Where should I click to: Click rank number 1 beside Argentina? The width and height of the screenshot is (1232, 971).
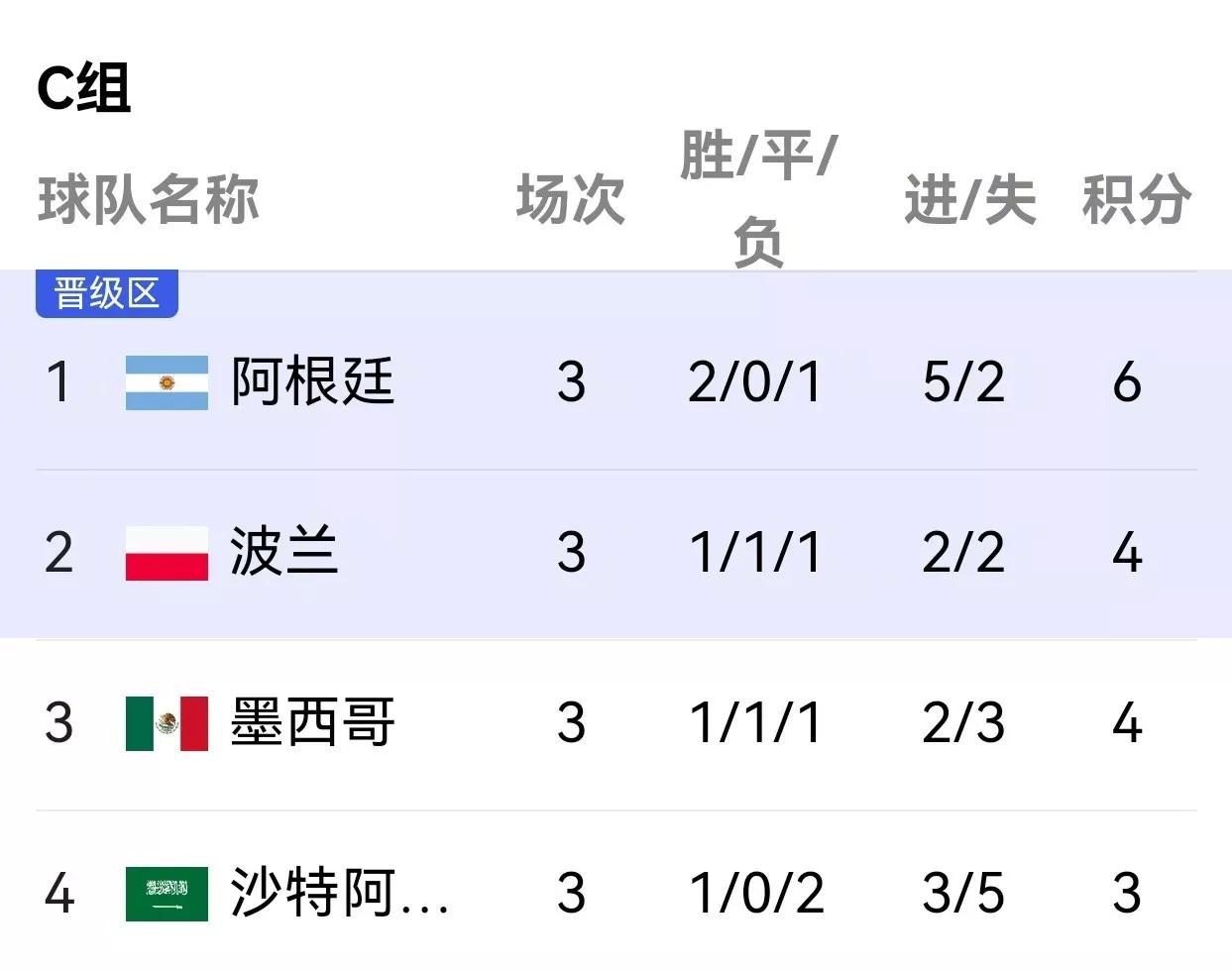coord(59,381)
